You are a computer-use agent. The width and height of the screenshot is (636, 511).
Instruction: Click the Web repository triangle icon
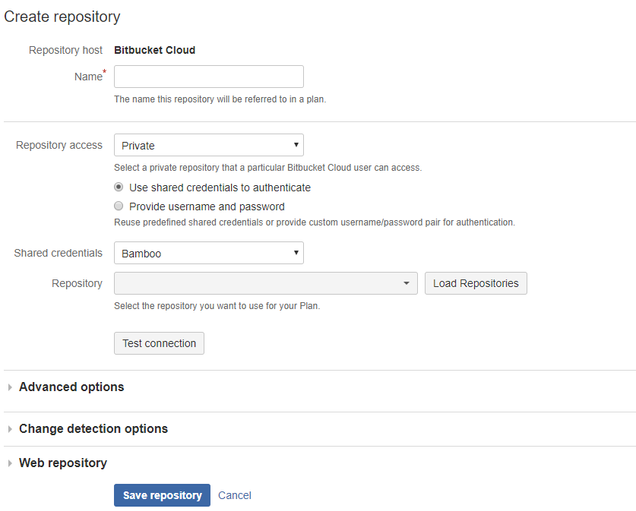point(10,463)
